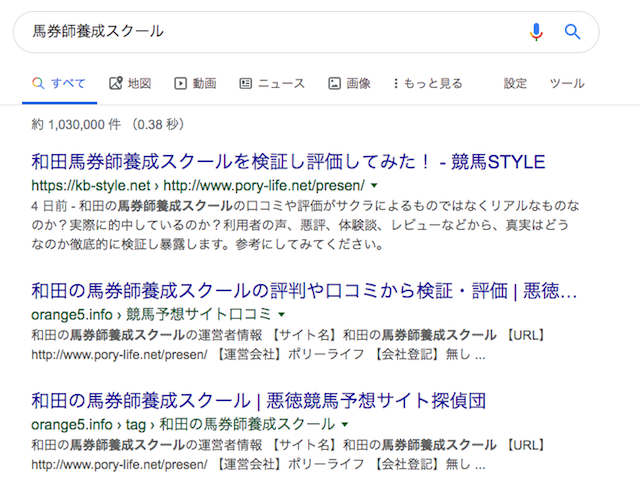Screen dimensions: 640x491
Task: Open result 和田の馬券師養成スクール | 悪徳競馬予想サイト探偵団
Action: point(258,400)
